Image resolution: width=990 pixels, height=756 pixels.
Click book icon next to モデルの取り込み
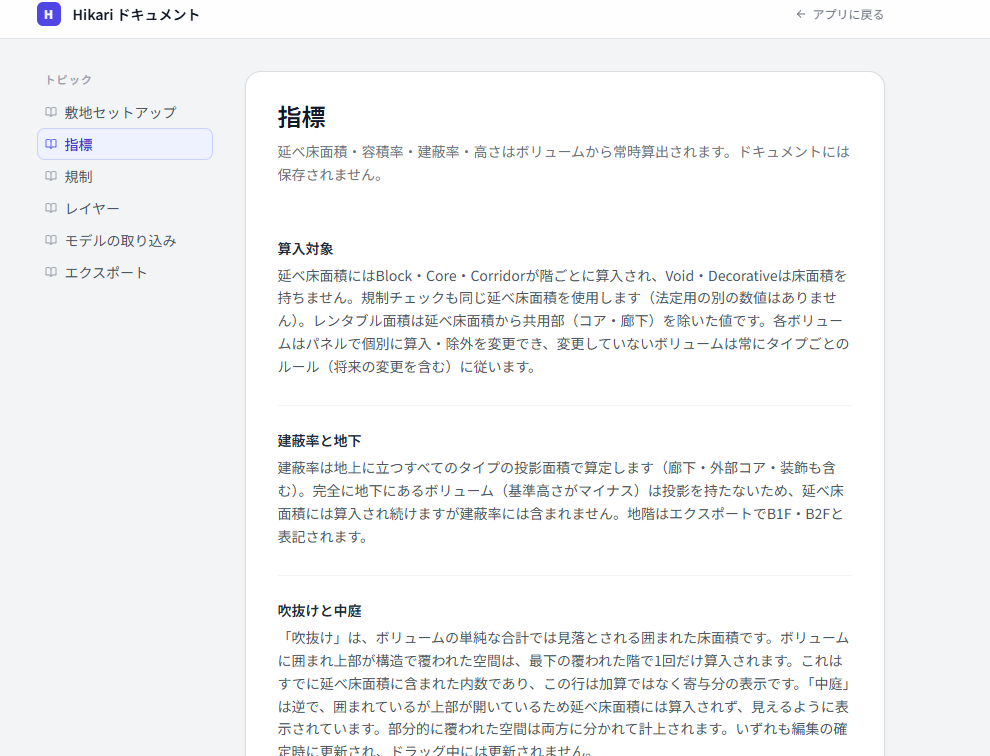coord(51,240)
